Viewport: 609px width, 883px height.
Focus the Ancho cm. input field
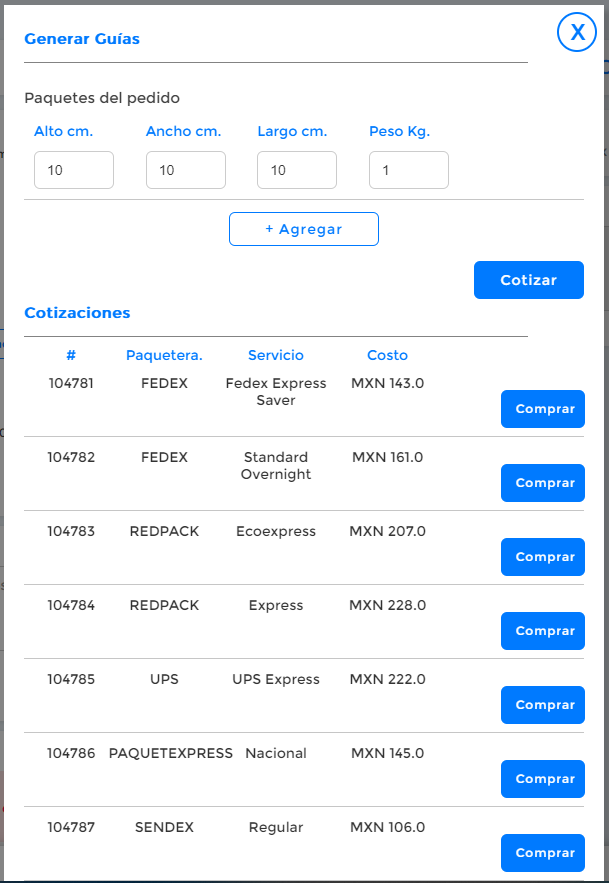(x=186, y=170)
